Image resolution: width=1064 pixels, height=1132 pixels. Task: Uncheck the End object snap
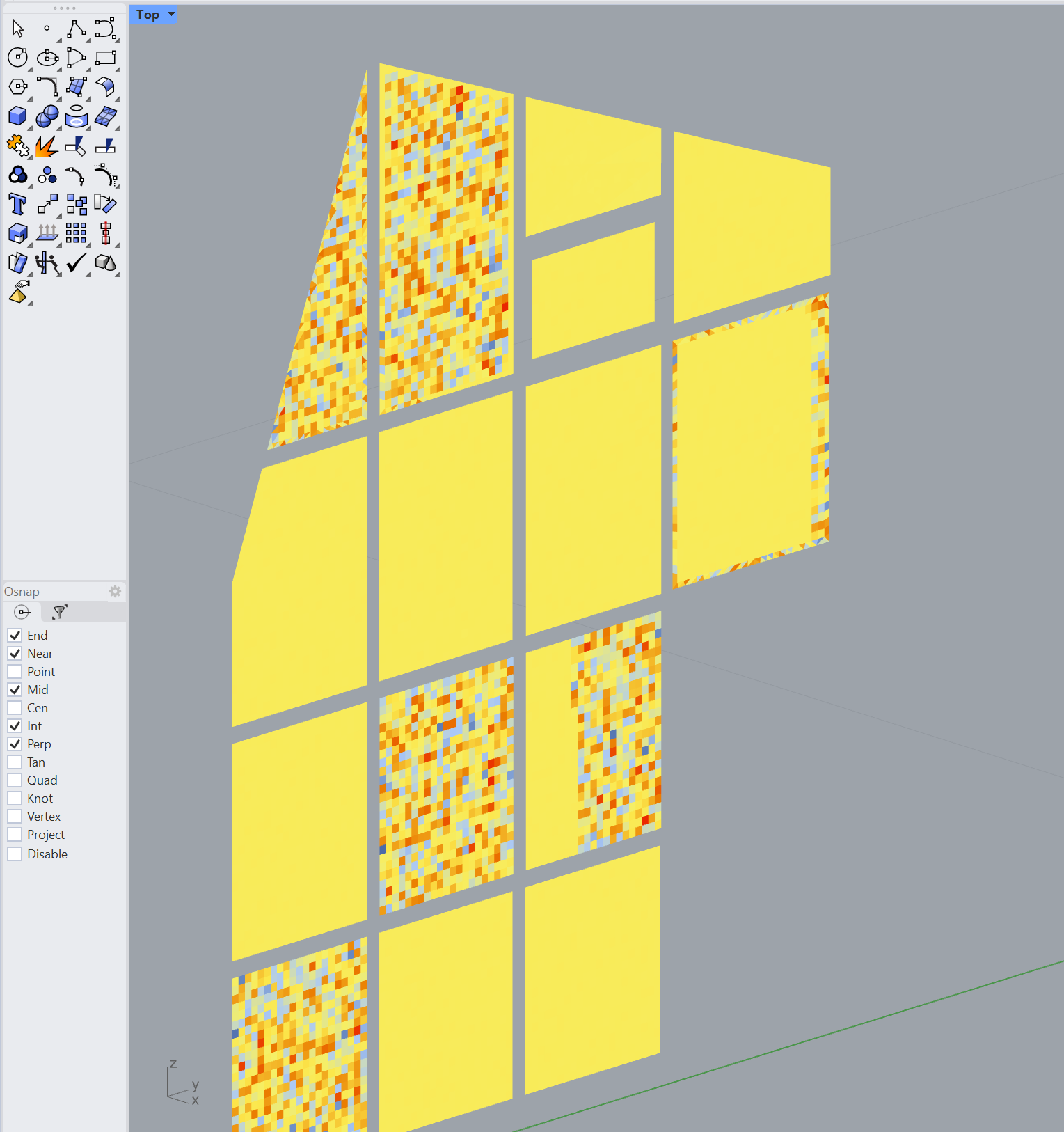click(x=15, y=635)
